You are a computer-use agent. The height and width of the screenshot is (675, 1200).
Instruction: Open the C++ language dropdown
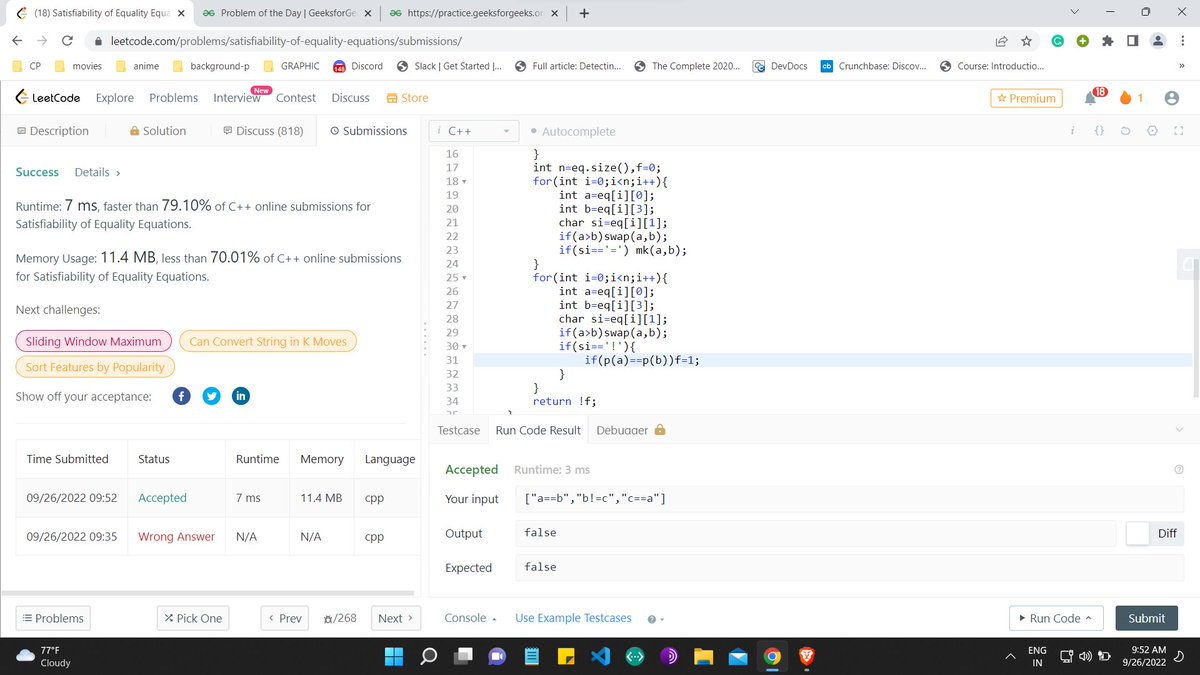pos(475,131)
